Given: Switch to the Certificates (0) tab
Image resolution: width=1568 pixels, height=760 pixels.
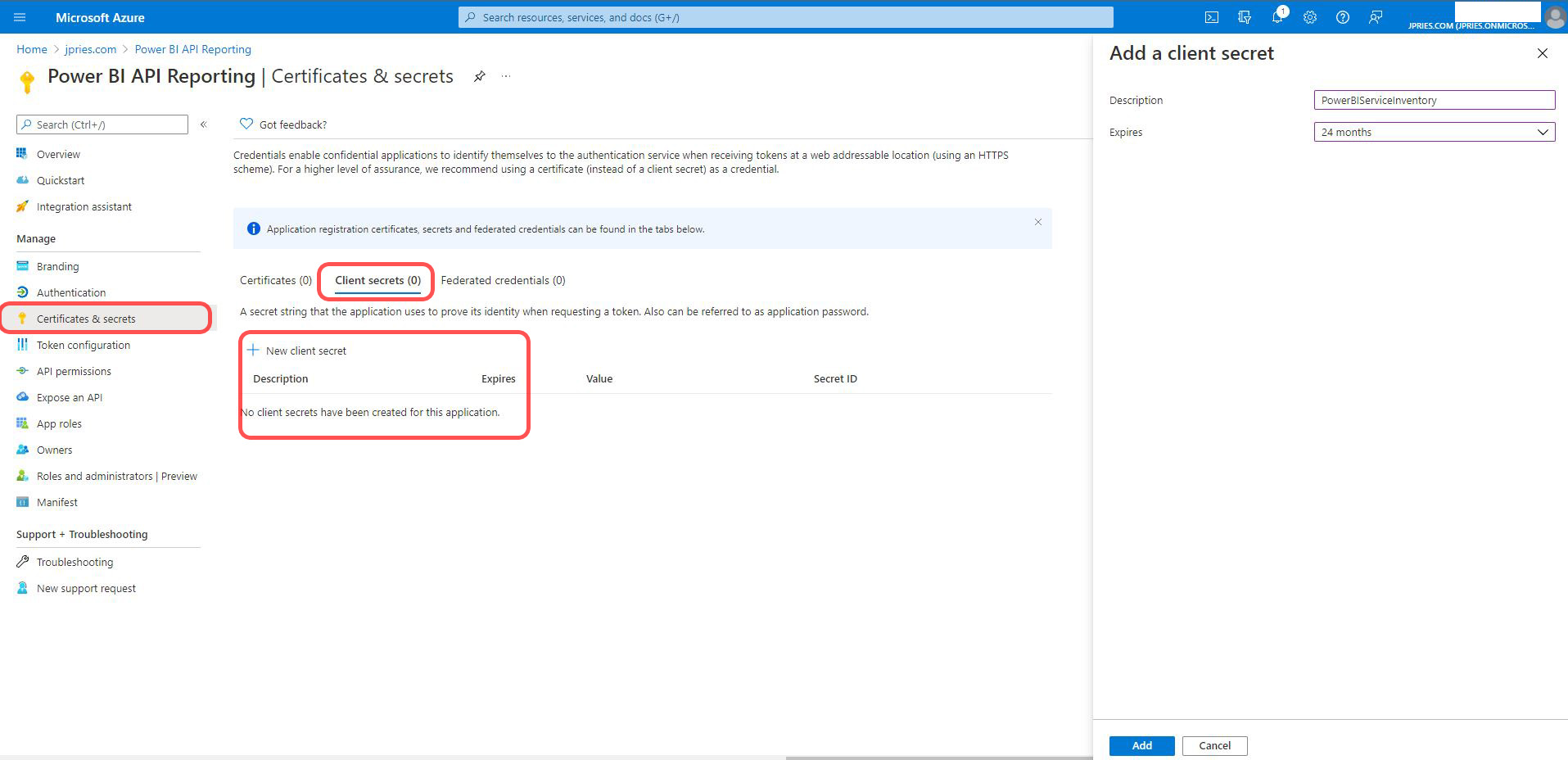Looking at the screenshot, I should [x=275, y=280].
